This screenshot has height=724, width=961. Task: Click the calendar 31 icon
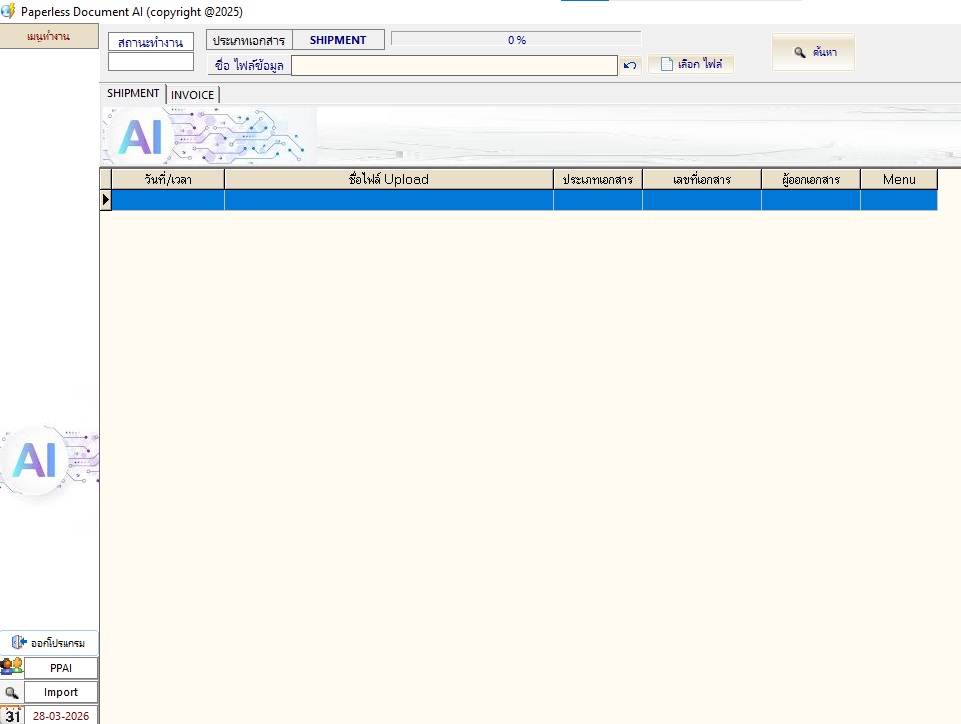coord(12,716)
